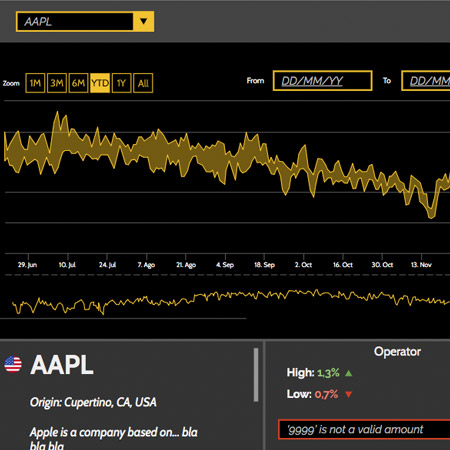The width and height of the screenshot is (450, 450).
Task: Click the '24. Jul' axis label
Action: point(107,265)
